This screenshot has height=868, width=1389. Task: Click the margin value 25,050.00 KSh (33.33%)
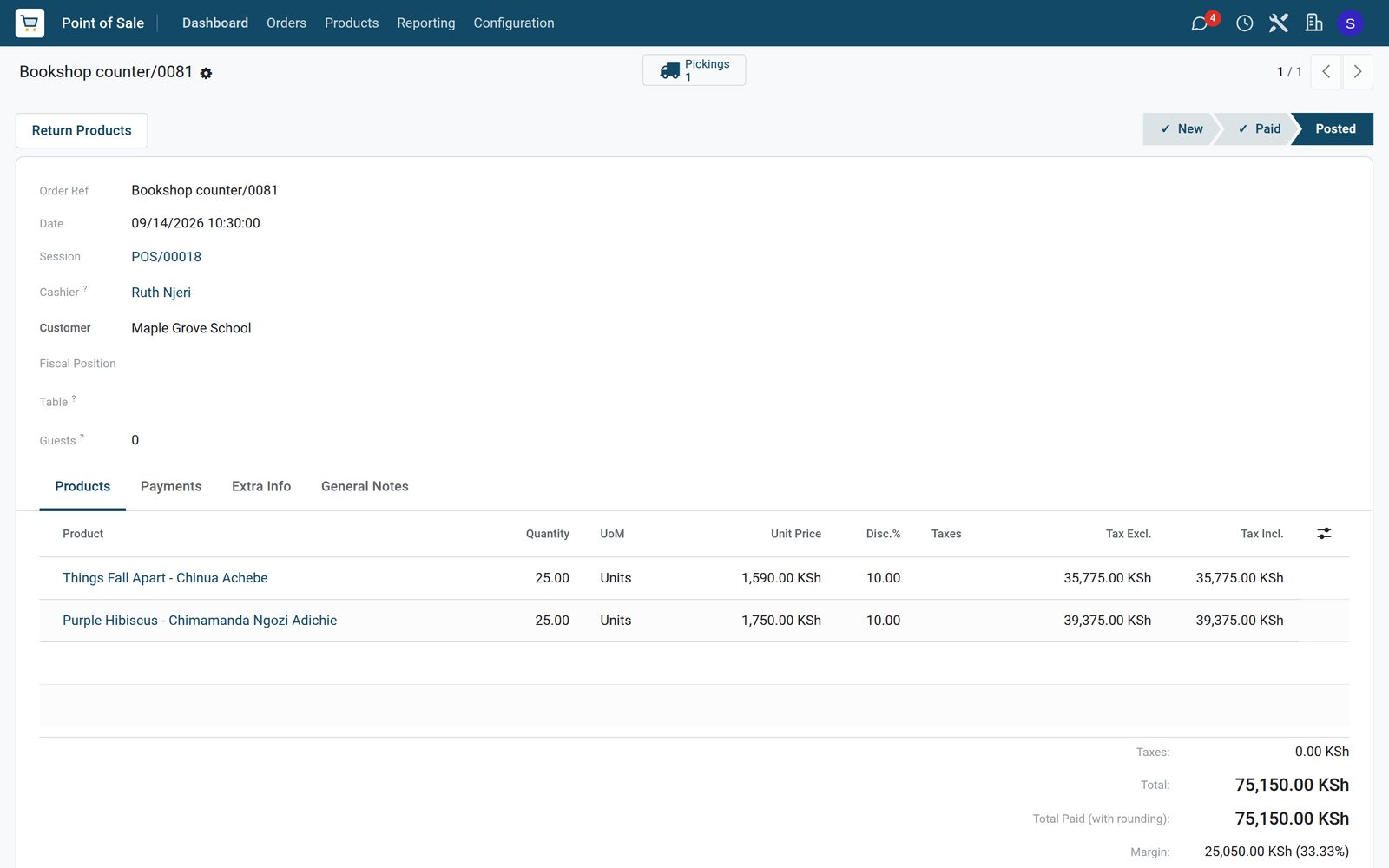tap(1276, 852)
